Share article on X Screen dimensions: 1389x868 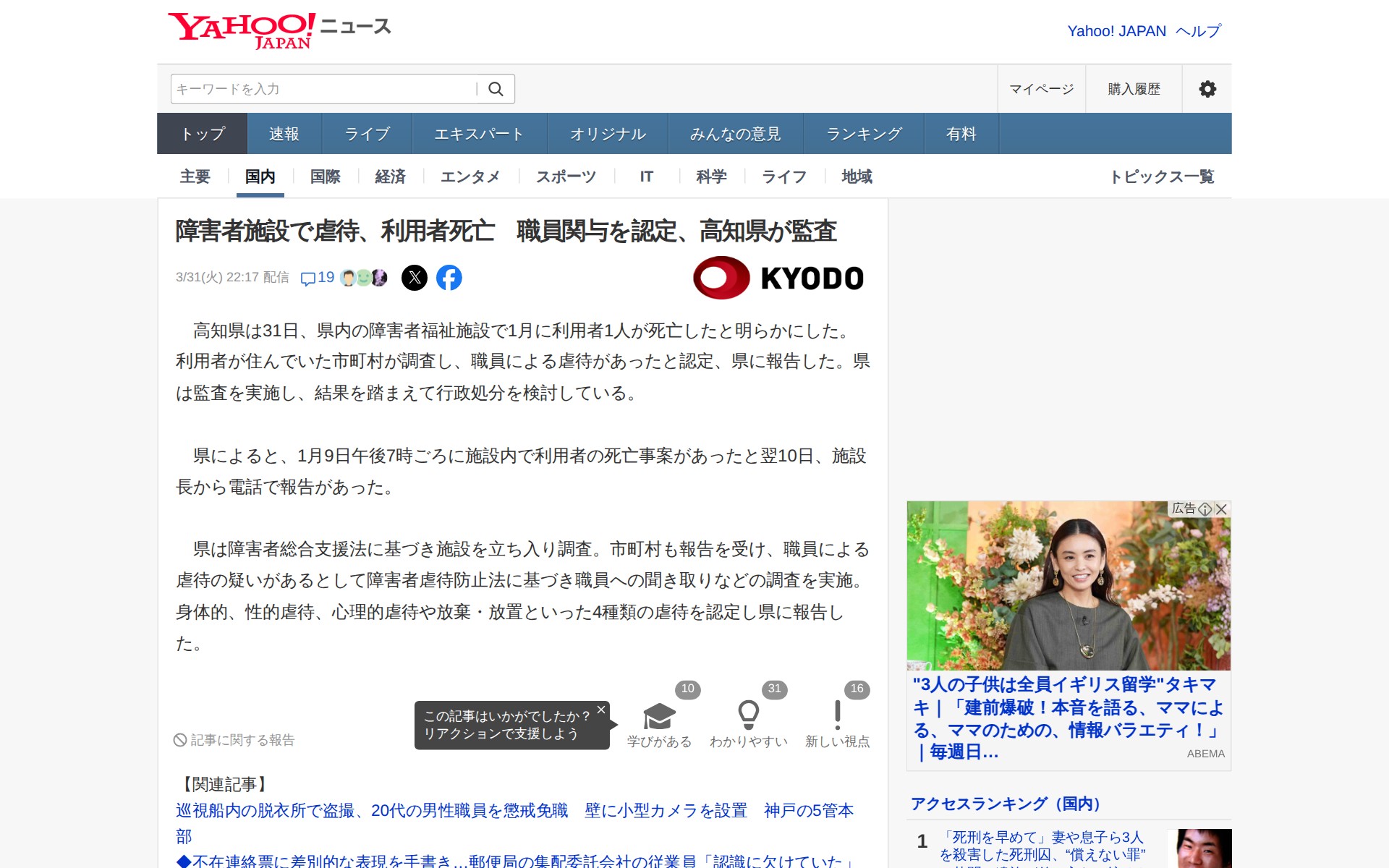point(415,278)
